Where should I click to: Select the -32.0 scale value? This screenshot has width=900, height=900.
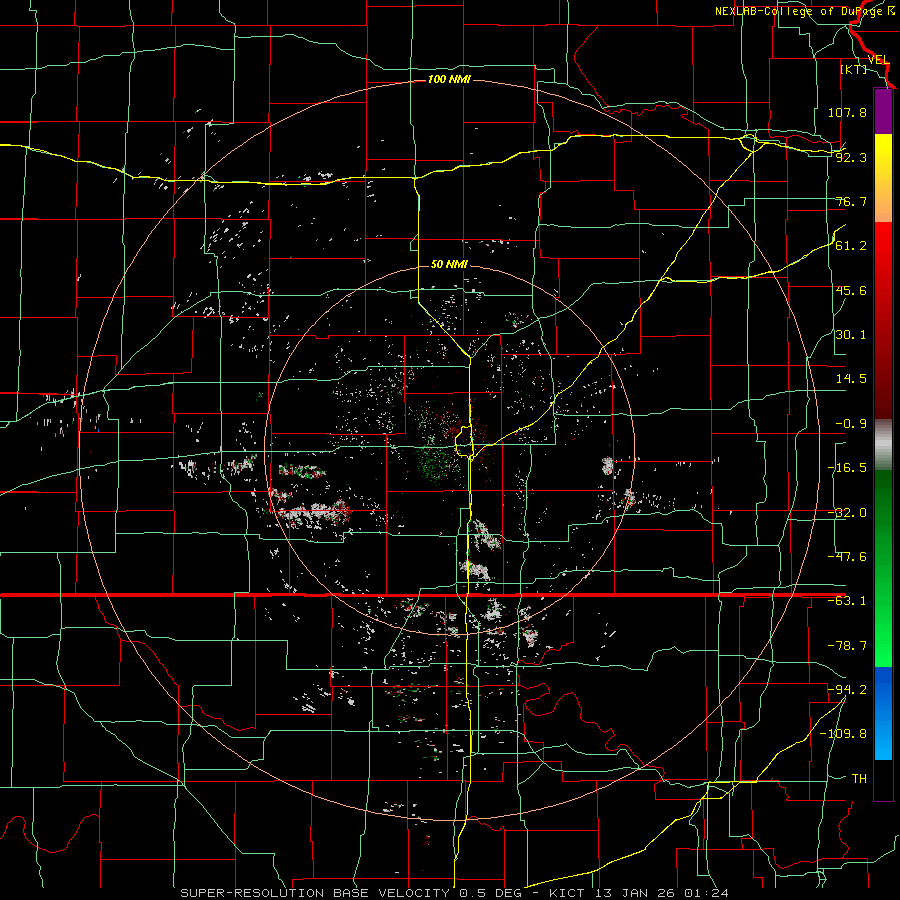[x=847, y=513]
